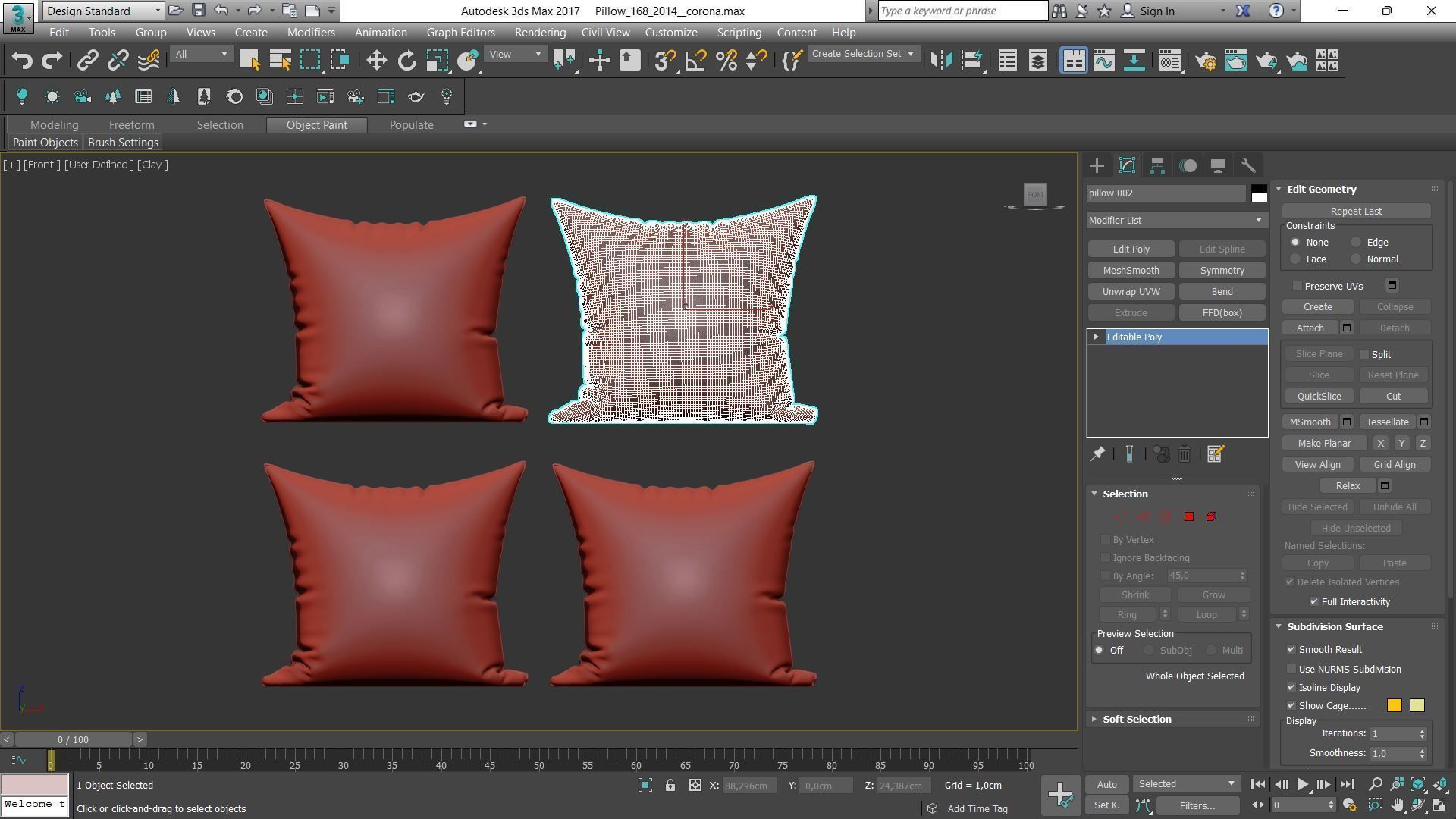Select the Face constraint radio button
The width and height of the screenshot is (1456, 819).
1295,259
